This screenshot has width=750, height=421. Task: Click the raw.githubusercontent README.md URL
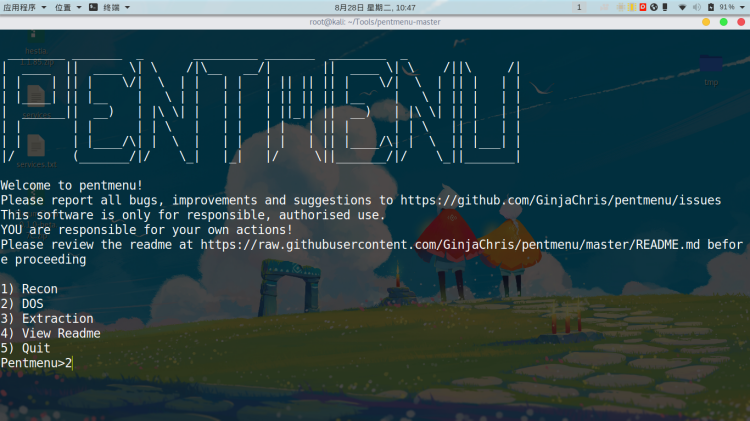coord(450,244)
